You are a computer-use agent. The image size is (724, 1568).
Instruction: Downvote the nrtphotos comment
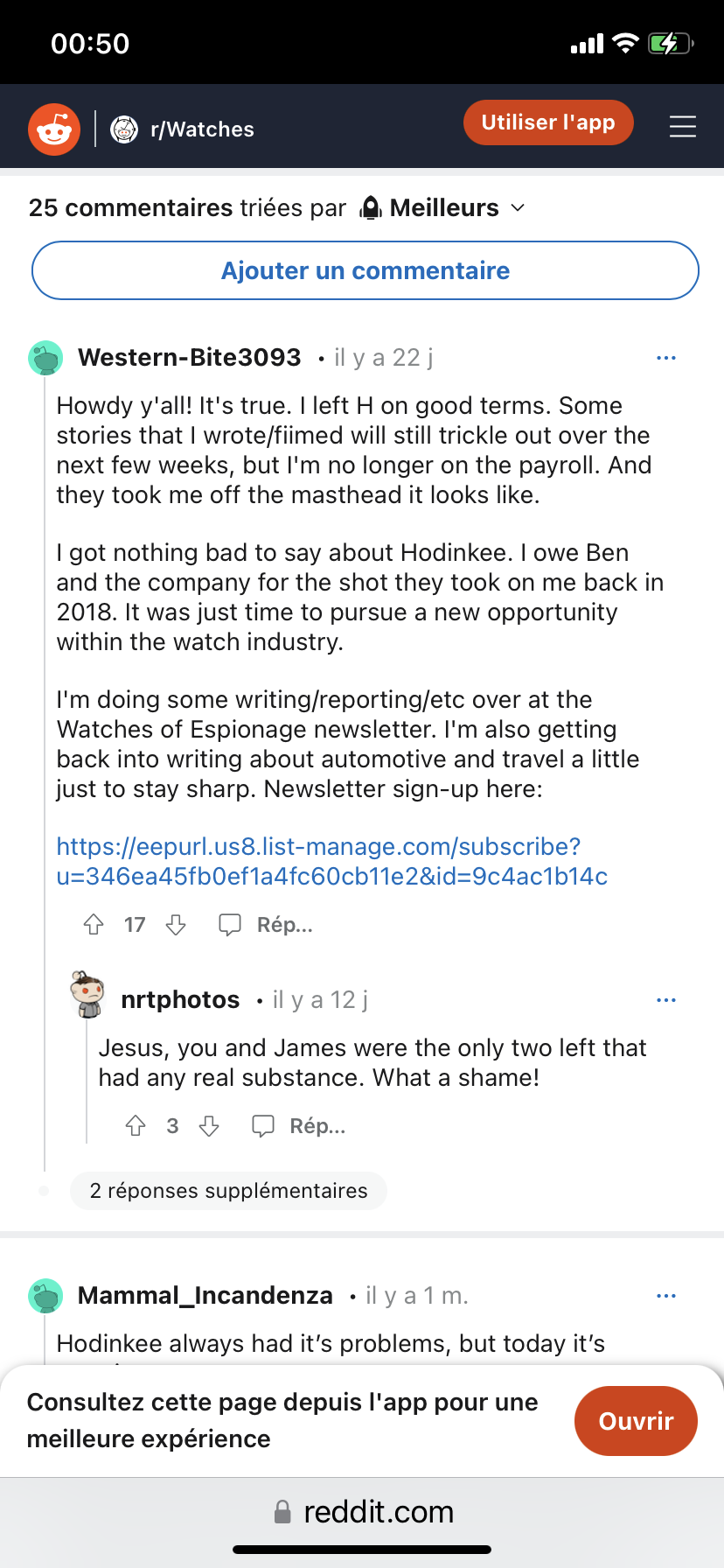[x=209, y=1126]
